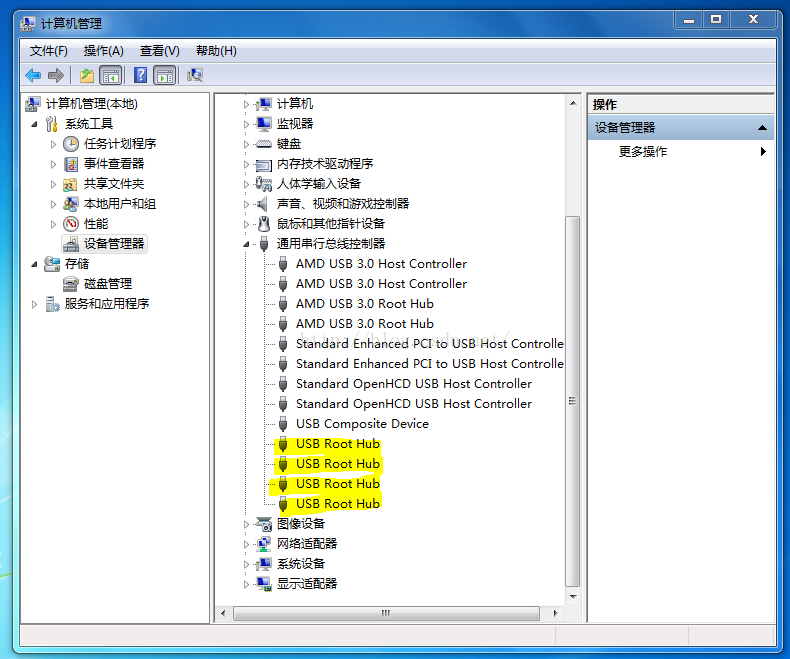
Task: Select 人体学输入设备 category label
Action: (x=318, y=184)
